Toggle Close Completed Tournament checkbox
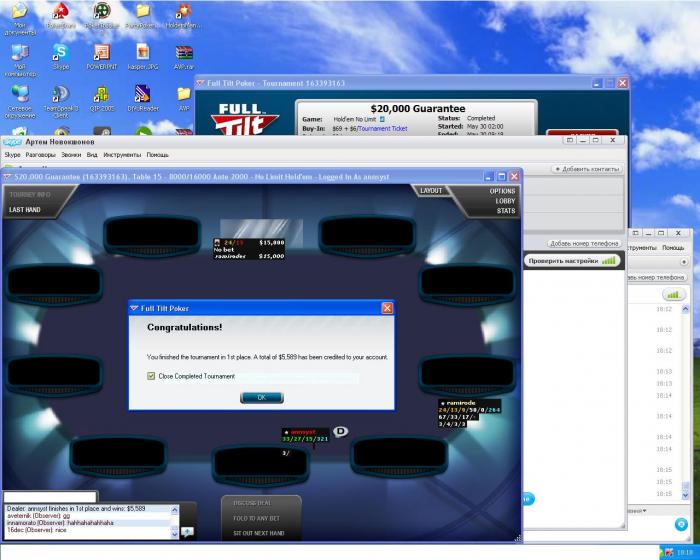 (151, 376)
